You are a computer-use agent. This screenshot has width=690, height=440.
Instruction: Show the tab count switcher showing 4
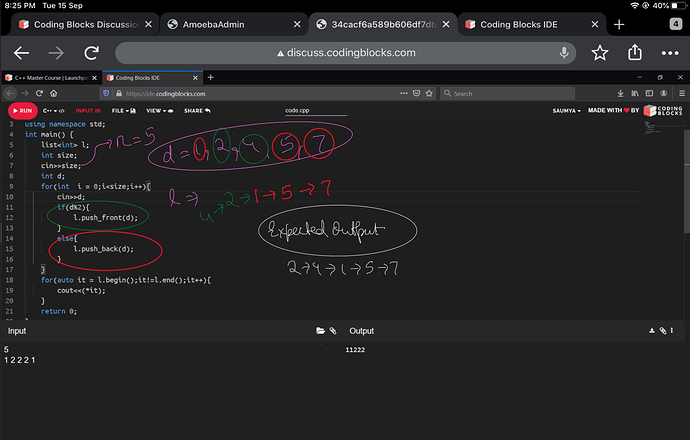[x=675, y=24]
